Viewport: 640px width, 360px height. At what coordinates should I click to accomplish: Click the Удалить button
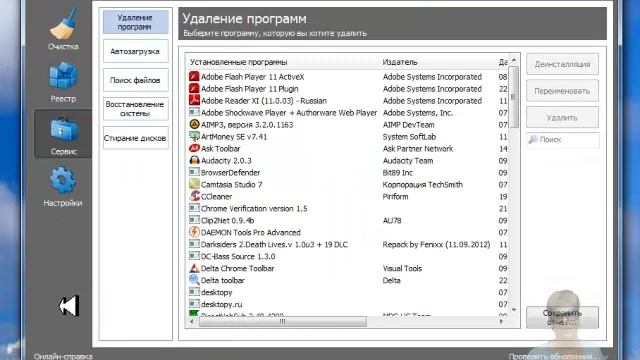[562, 118]
